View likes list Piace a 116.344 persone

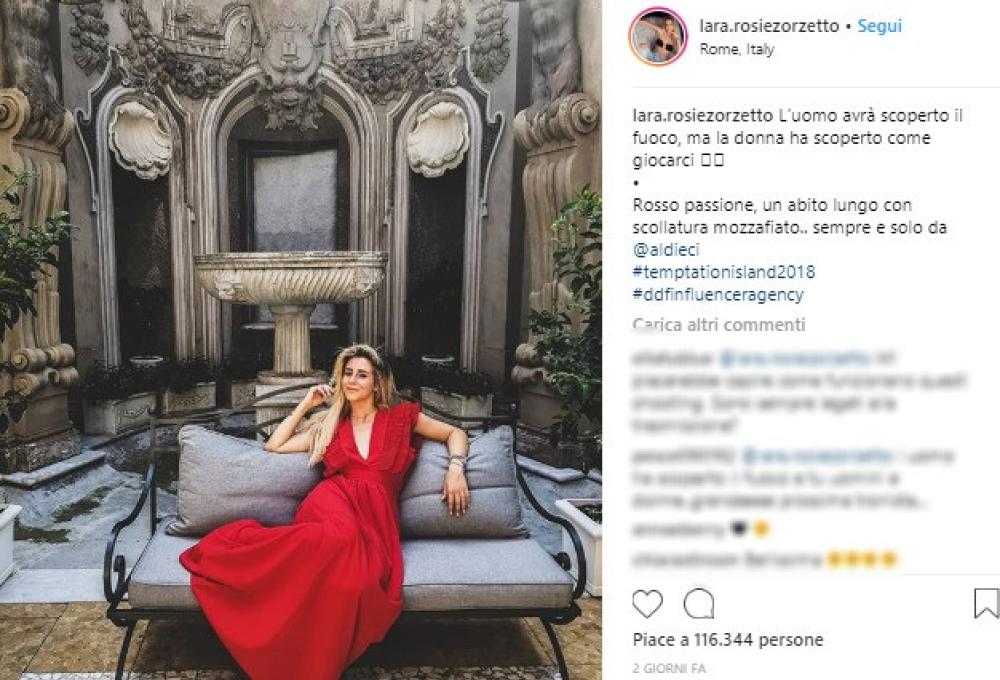tap(728, 639)
